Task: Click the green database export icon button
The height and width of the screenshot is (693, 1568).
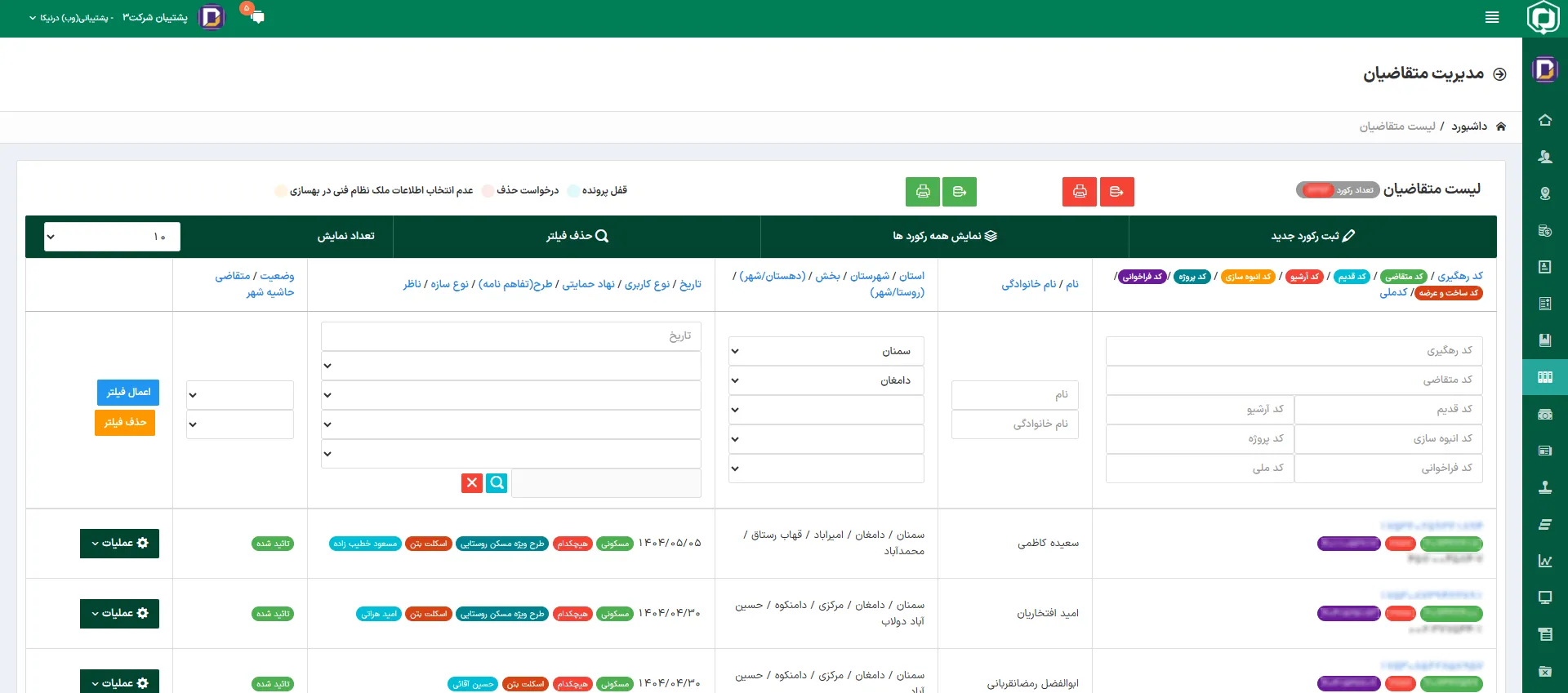Action: pos(960,192)
